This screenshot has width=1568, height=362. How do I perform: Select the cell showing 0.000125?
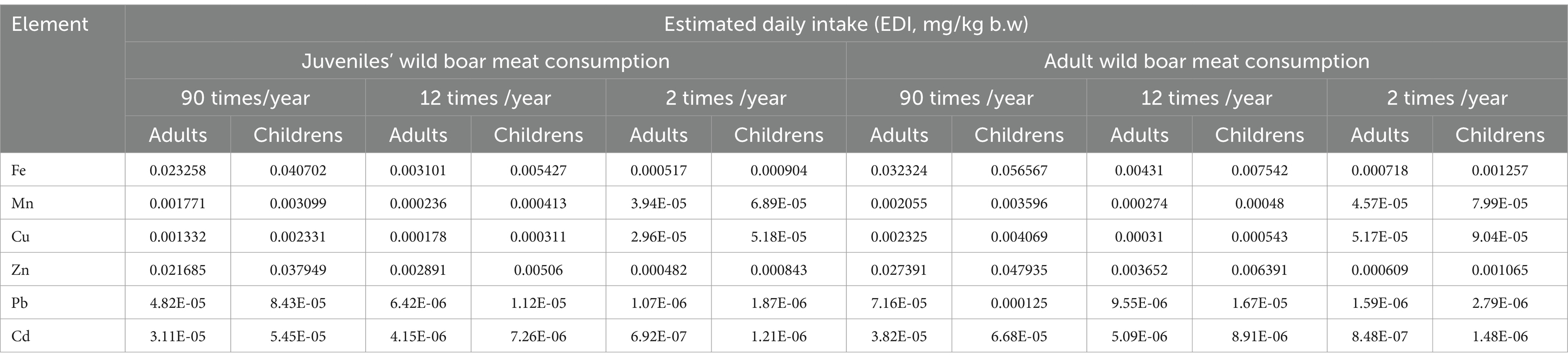[x=1019, y=302]
